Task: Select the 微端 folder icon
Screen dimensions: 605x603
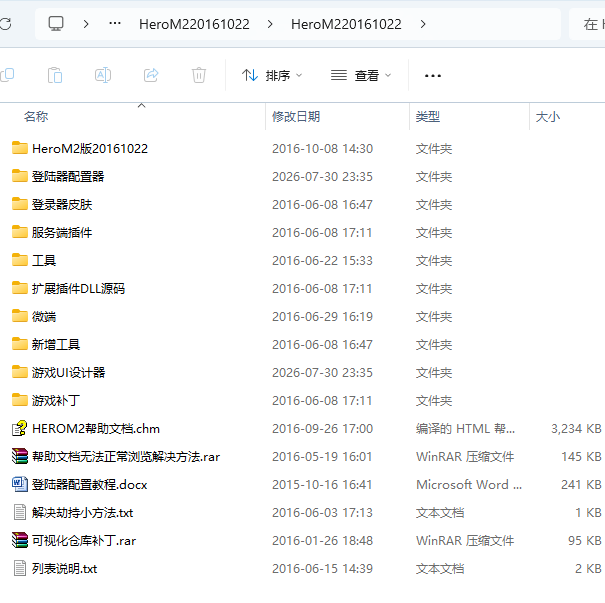Action: point(20,316)
